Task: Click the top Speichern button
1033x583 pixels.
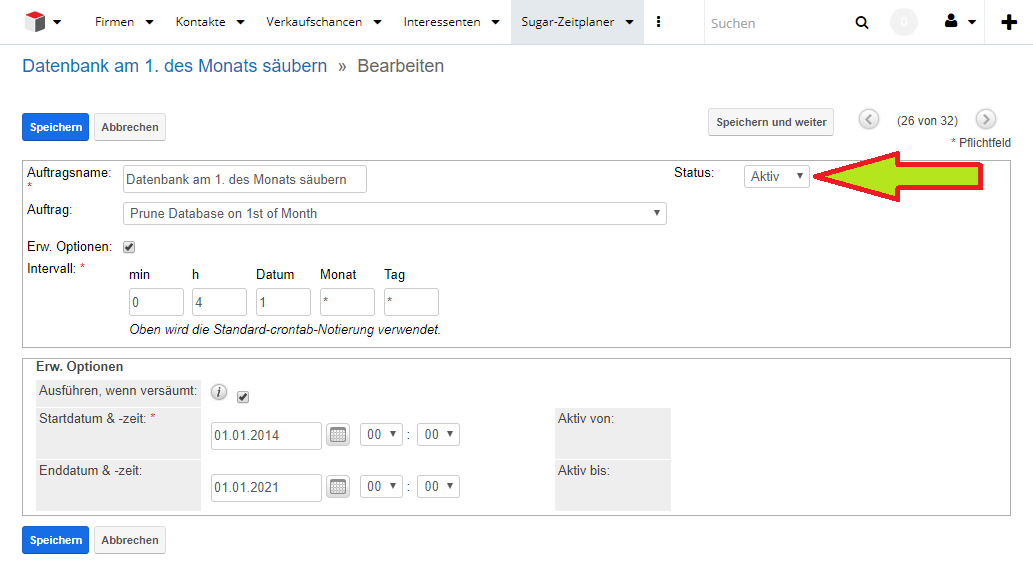Action: [x=55, y=127]
